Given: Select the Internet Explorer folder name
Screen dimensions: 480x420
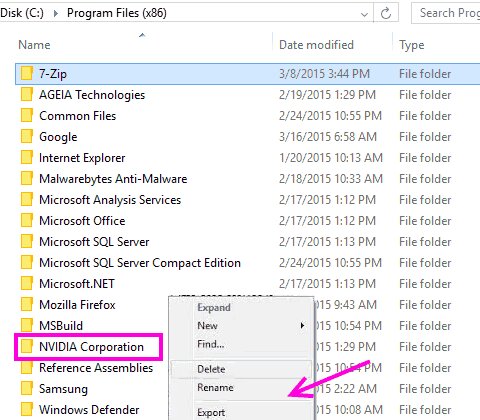Looking at the screenshot, I should 82,158.
